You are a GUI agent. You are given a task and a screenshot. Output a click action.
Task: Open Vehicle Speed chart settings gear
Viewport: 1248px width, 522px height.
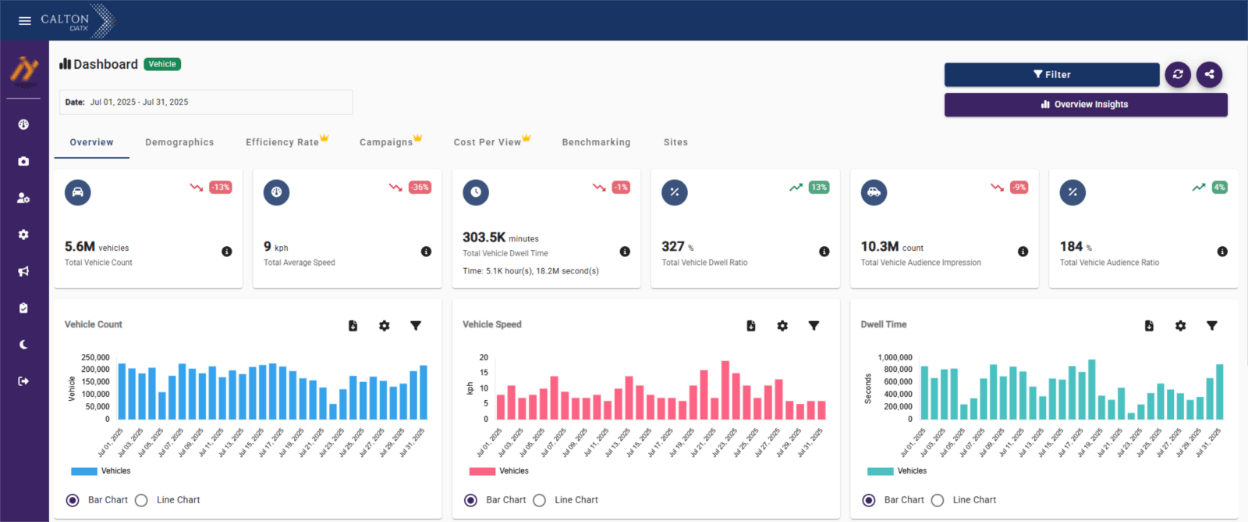tap(782, 326)
